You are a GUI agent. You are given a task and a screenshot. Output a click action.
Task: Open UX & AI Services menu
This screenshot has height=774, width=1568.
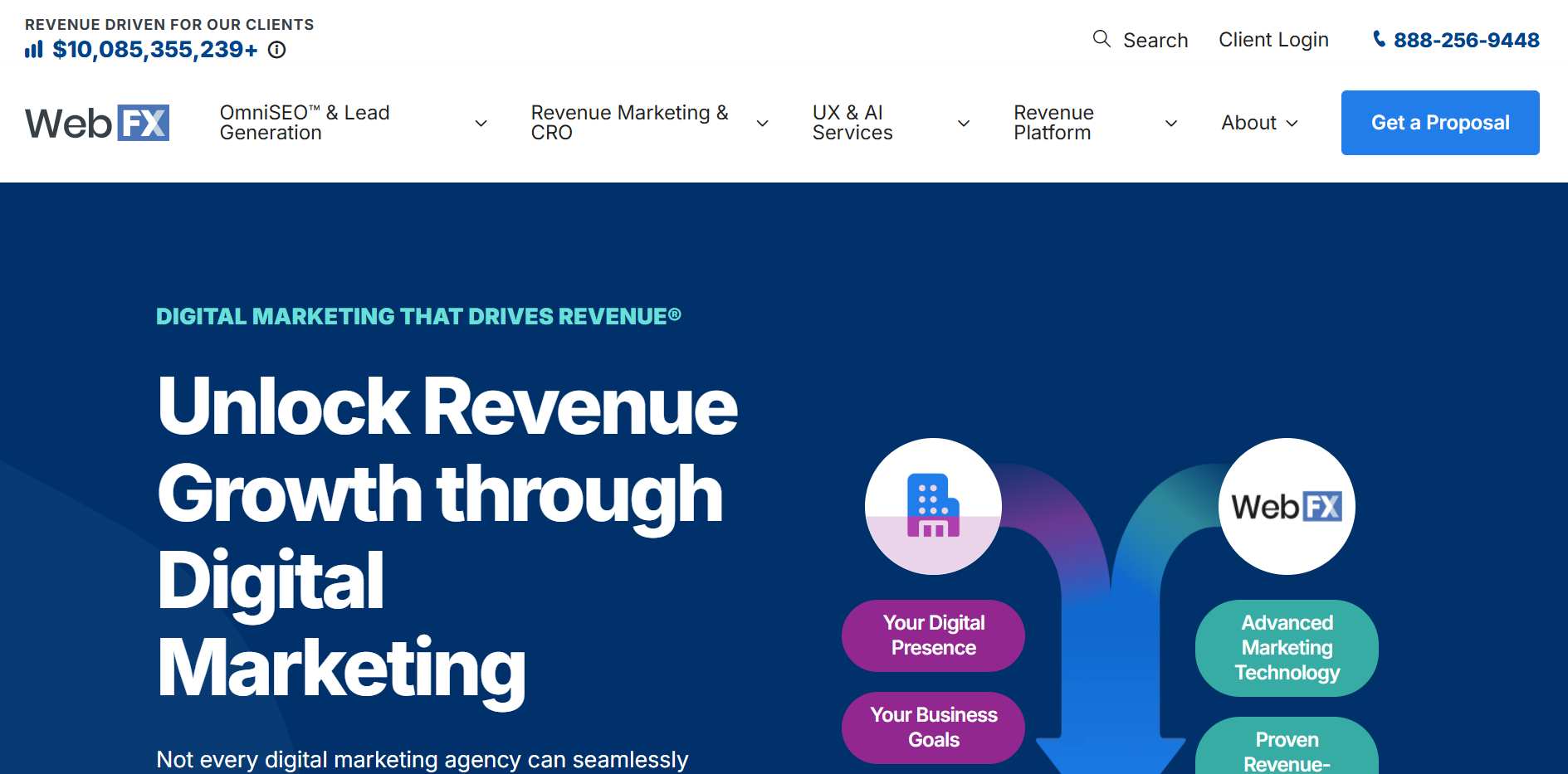tap(852, 123)
